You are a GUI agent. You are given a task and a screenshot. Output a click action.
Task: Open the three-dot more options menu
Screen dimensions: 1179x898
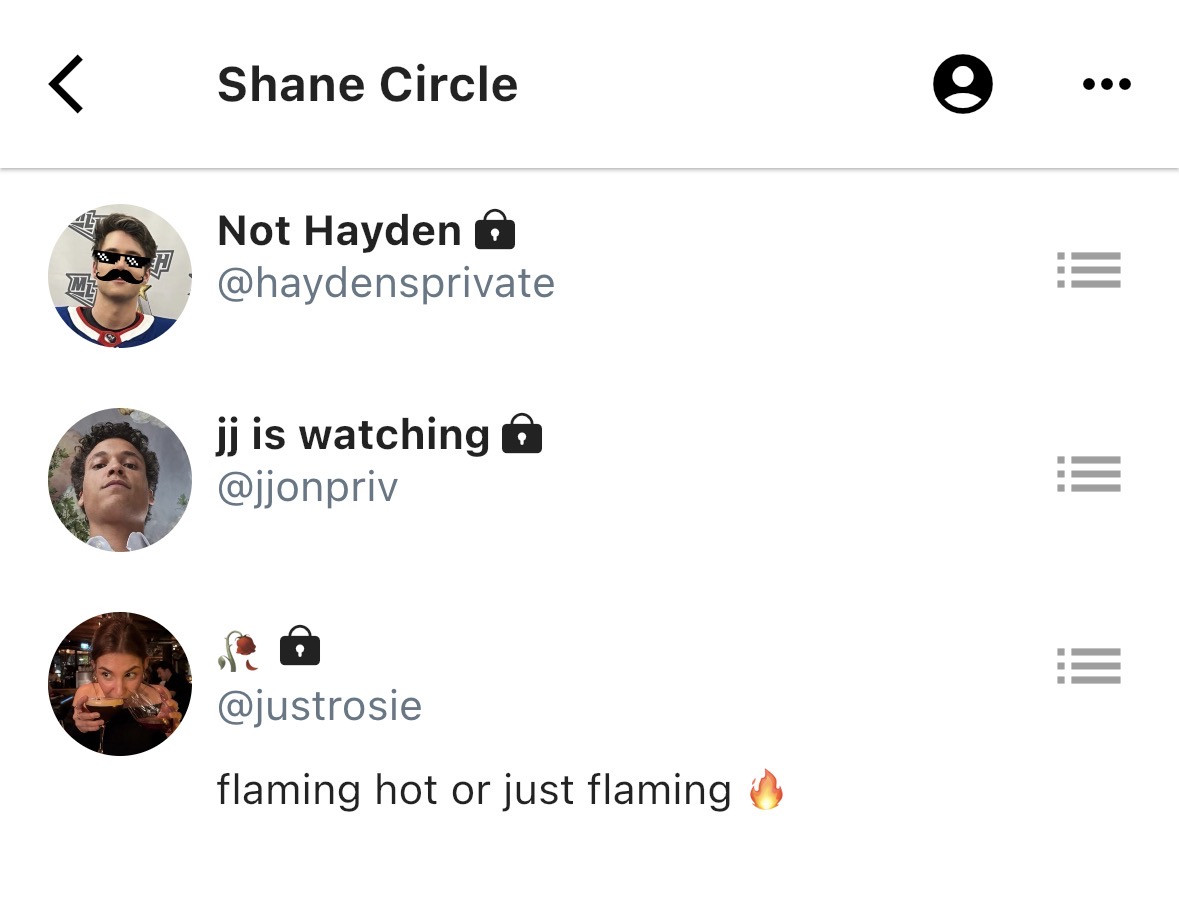pyautogui.click(x=1107, y=83)
